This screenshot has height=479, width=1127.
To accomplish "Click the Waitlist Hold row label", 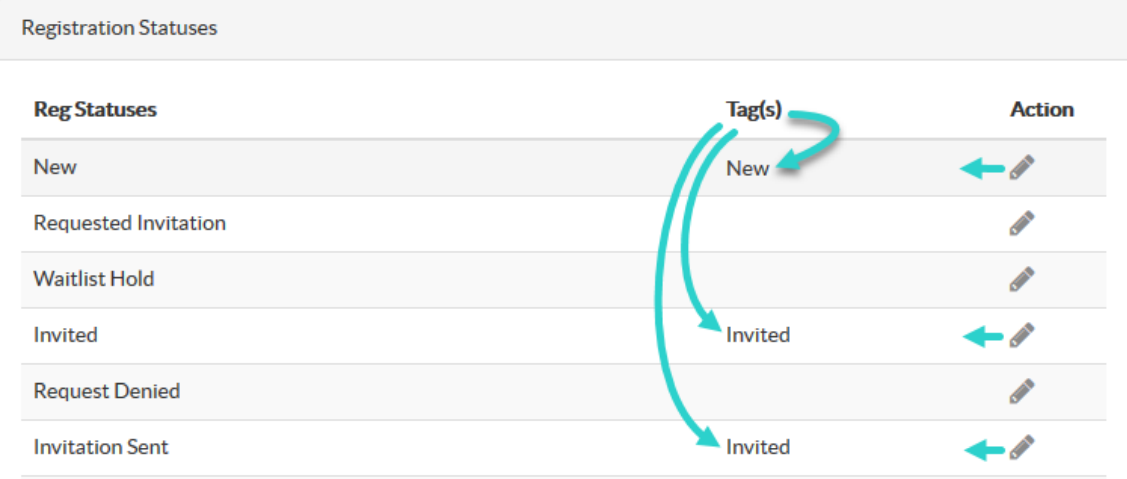I will 93,279.
